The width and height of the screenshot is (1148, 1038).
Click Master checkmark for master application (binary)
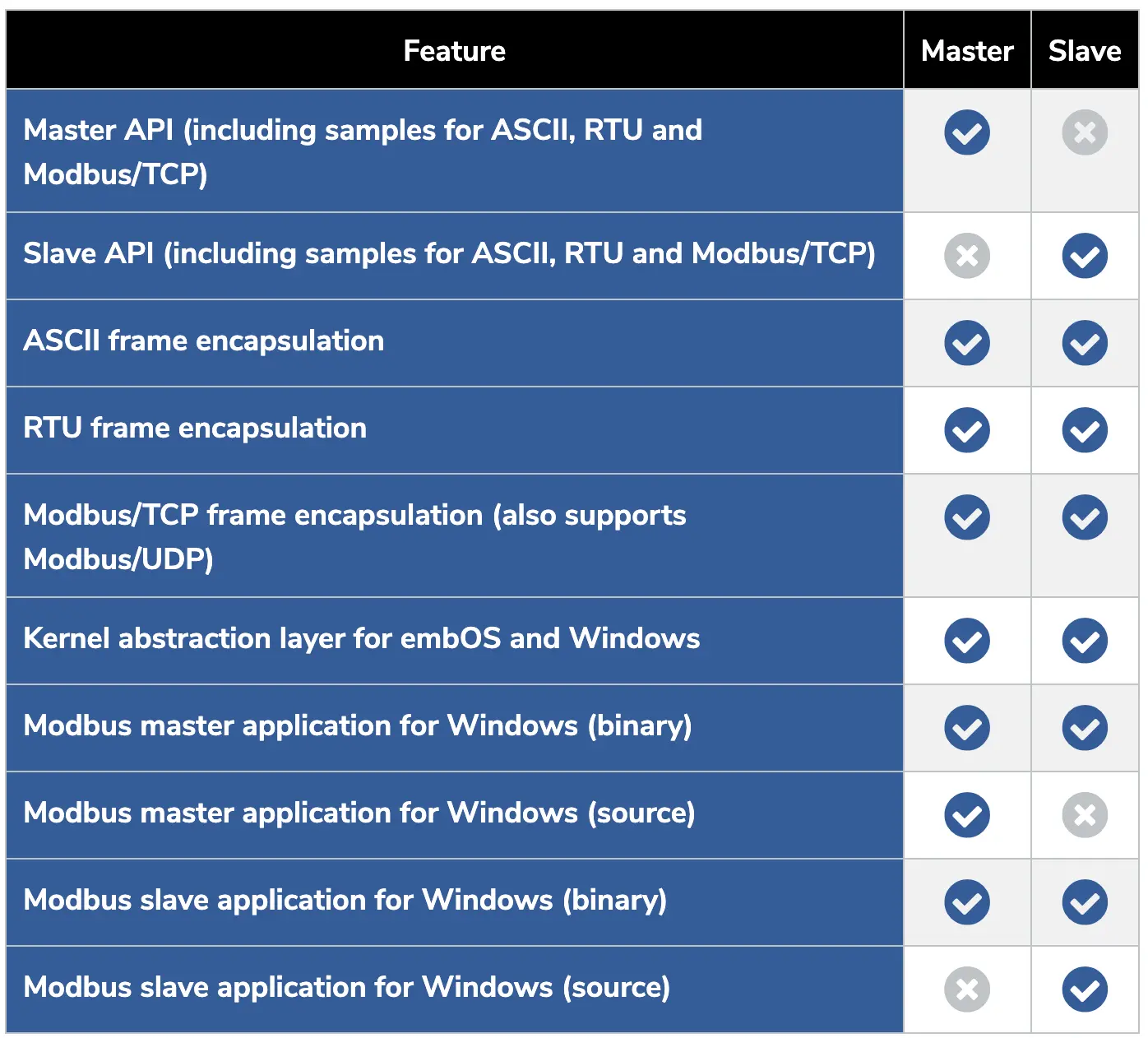(966, 728)
